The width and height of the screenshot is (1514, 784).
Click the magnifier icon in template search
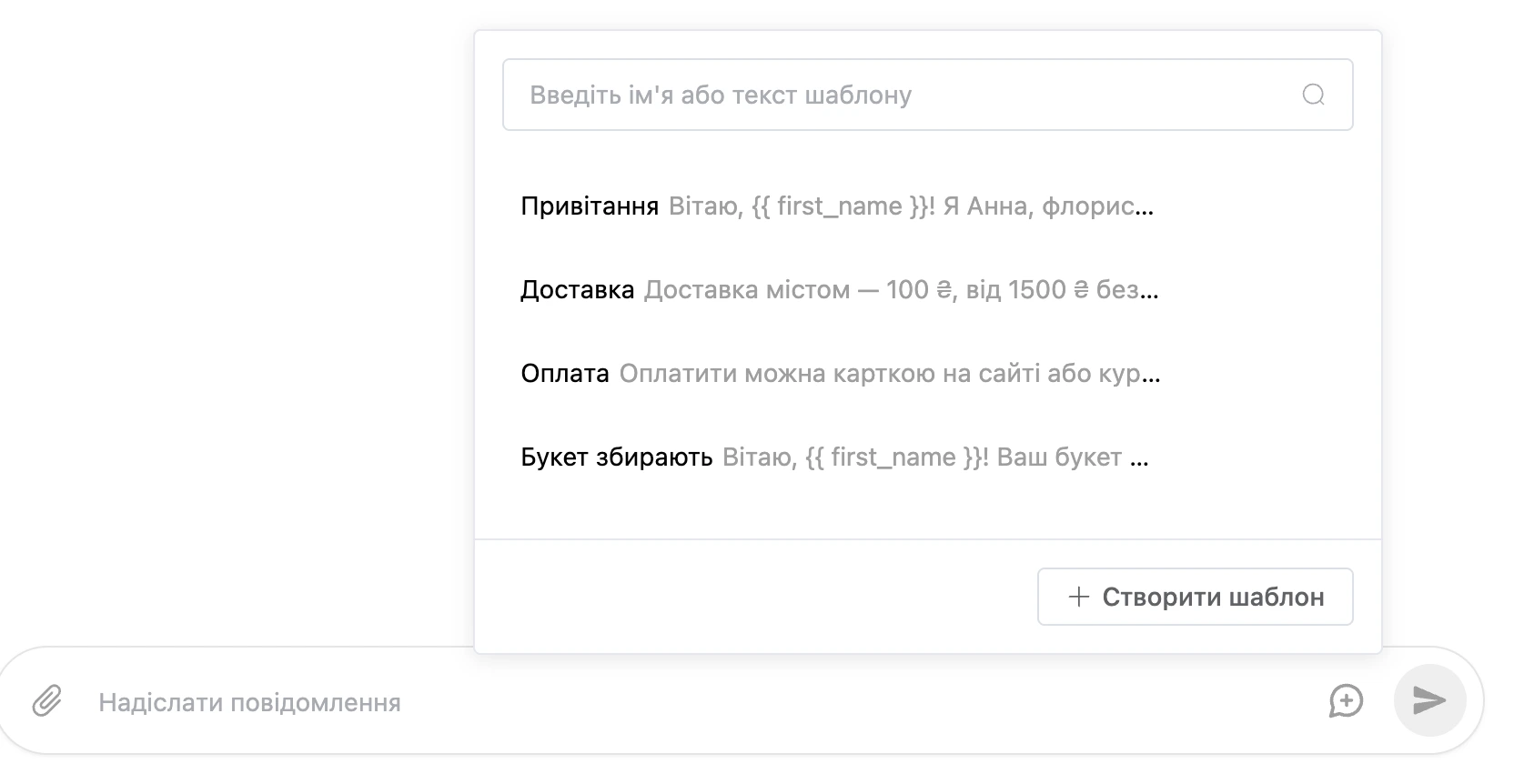click(1313, 95)
